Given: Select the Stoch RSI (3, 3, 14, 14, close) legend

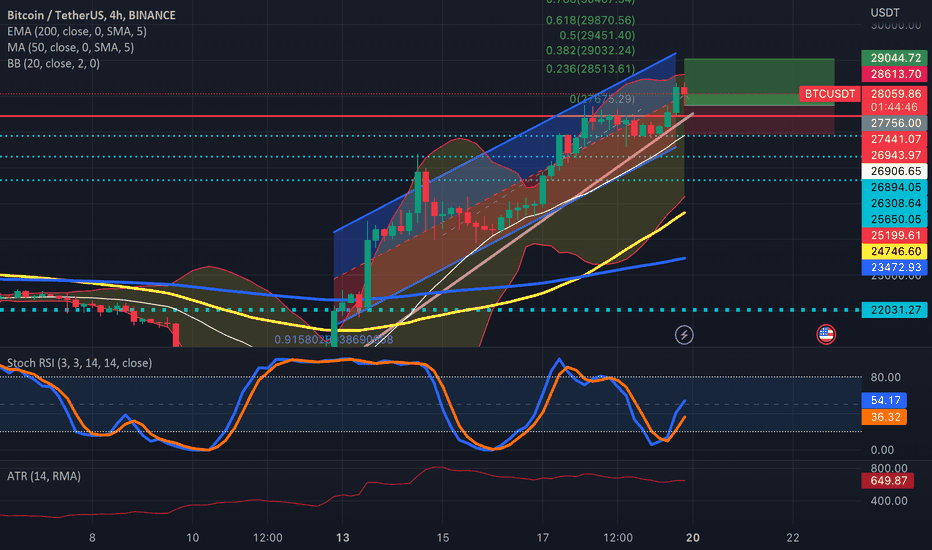Looking at the screenshot, I should pos(79,363).
